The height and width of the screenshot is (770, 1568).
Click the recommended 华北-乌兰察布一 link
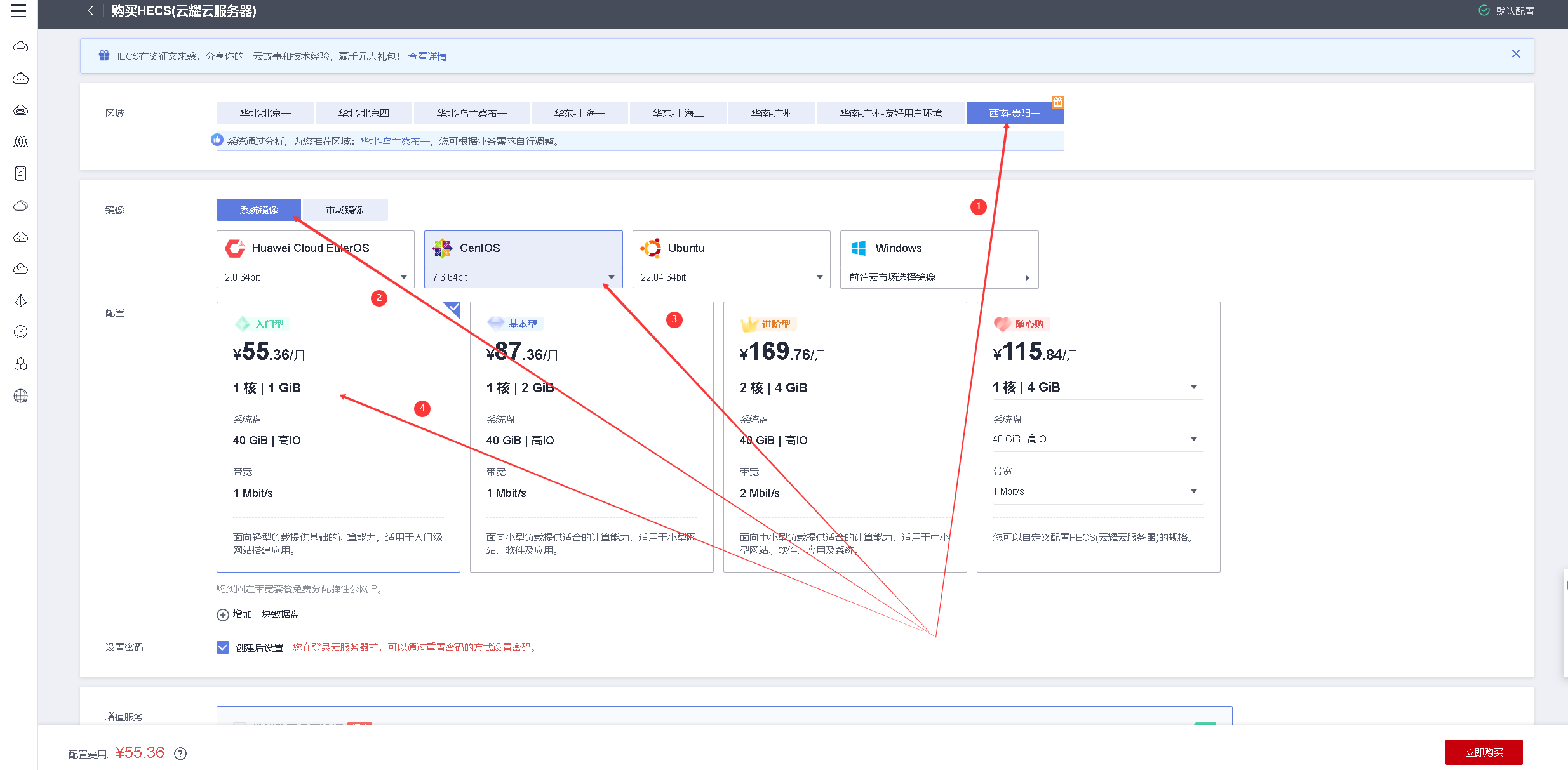(x=394, y=142)
